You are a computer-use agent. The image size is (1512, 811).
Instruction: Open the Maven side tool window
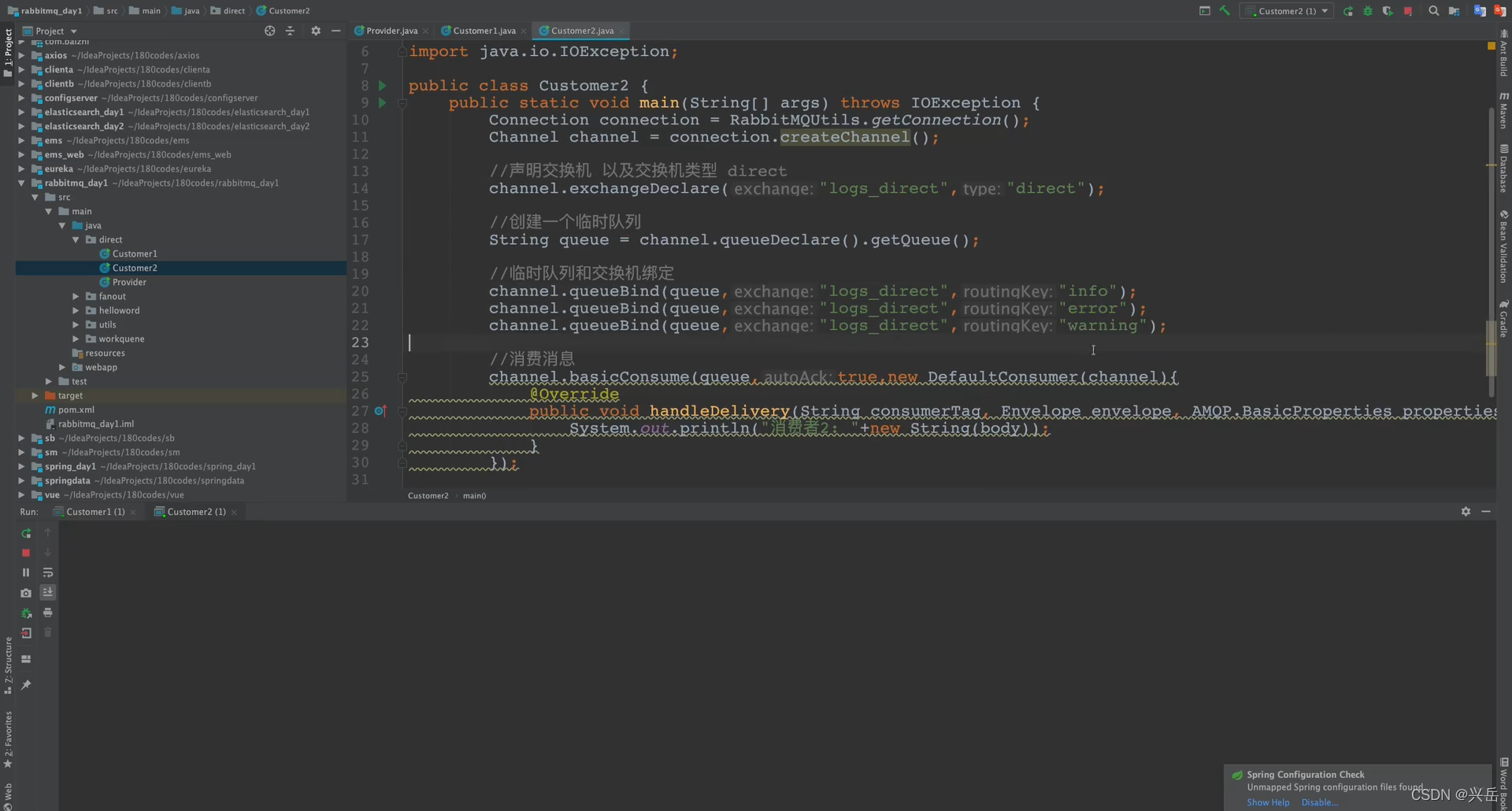coord(1503,110)
